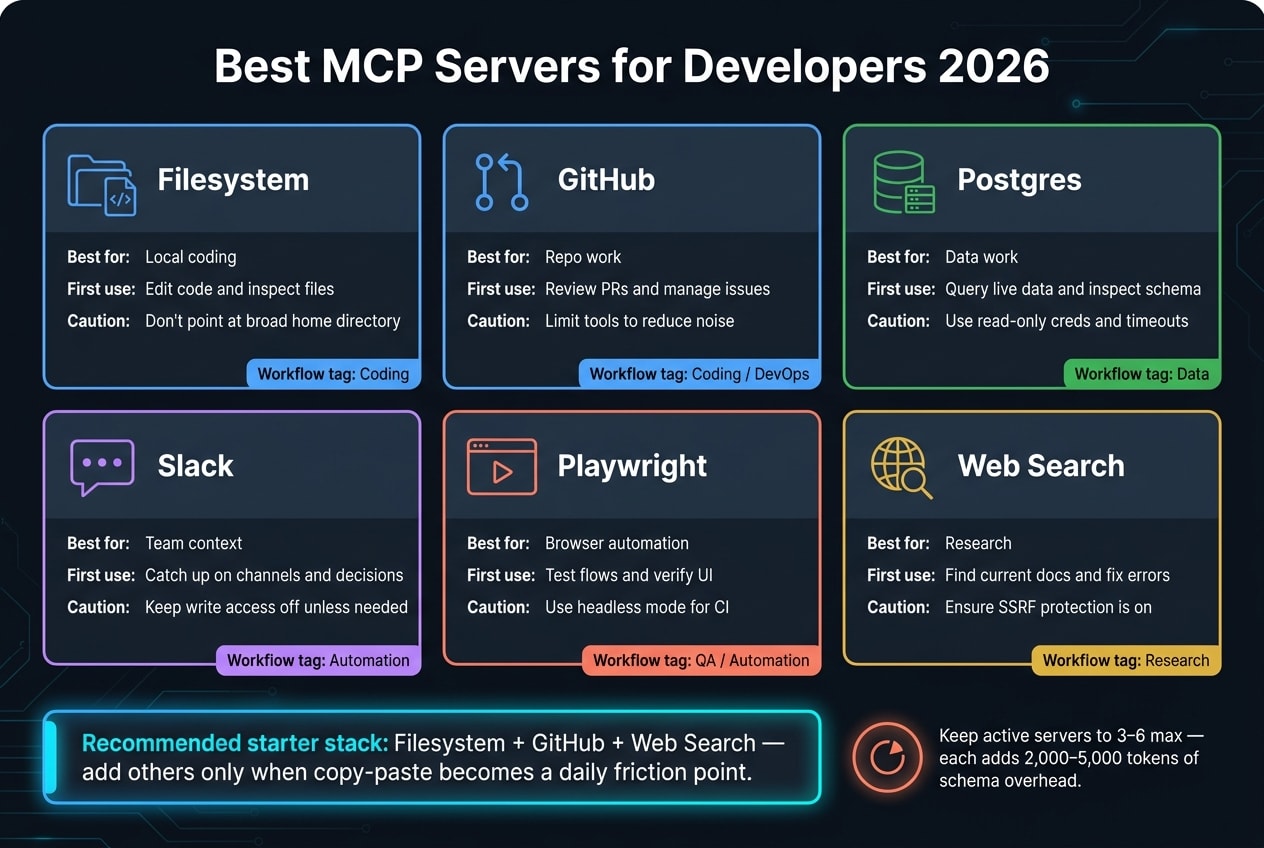The image size is (1264, 848).
Task: Click the text Data work
Action: pos(981,257)
